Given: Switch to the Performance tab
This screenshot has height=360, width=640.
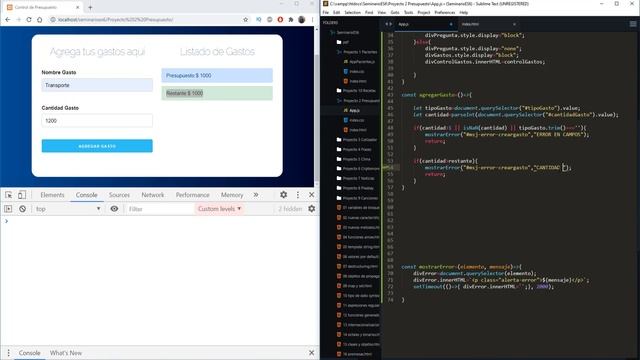Looking at the screenshot, I should (193, 195).
